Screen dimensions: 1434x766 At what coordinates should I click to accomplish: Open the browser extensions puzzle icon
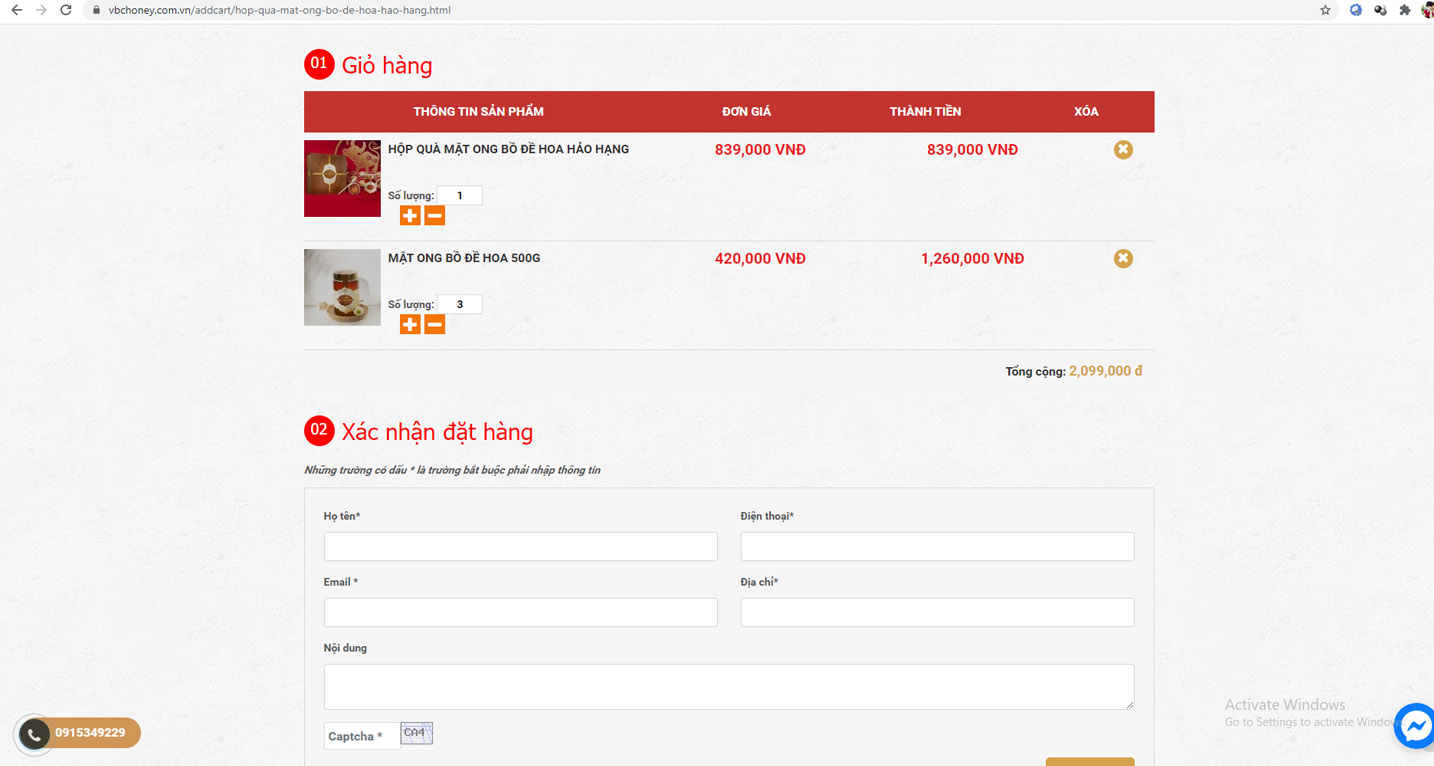coord(1405,10)
